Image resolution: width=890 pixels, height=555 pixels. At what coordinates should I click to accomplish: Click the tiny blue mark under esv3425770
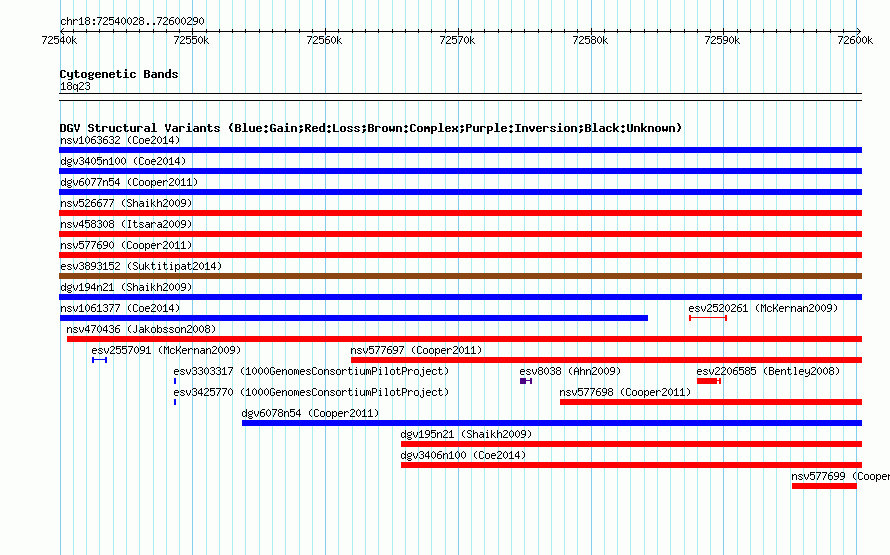pyautogui.click(x=175, y=402)
